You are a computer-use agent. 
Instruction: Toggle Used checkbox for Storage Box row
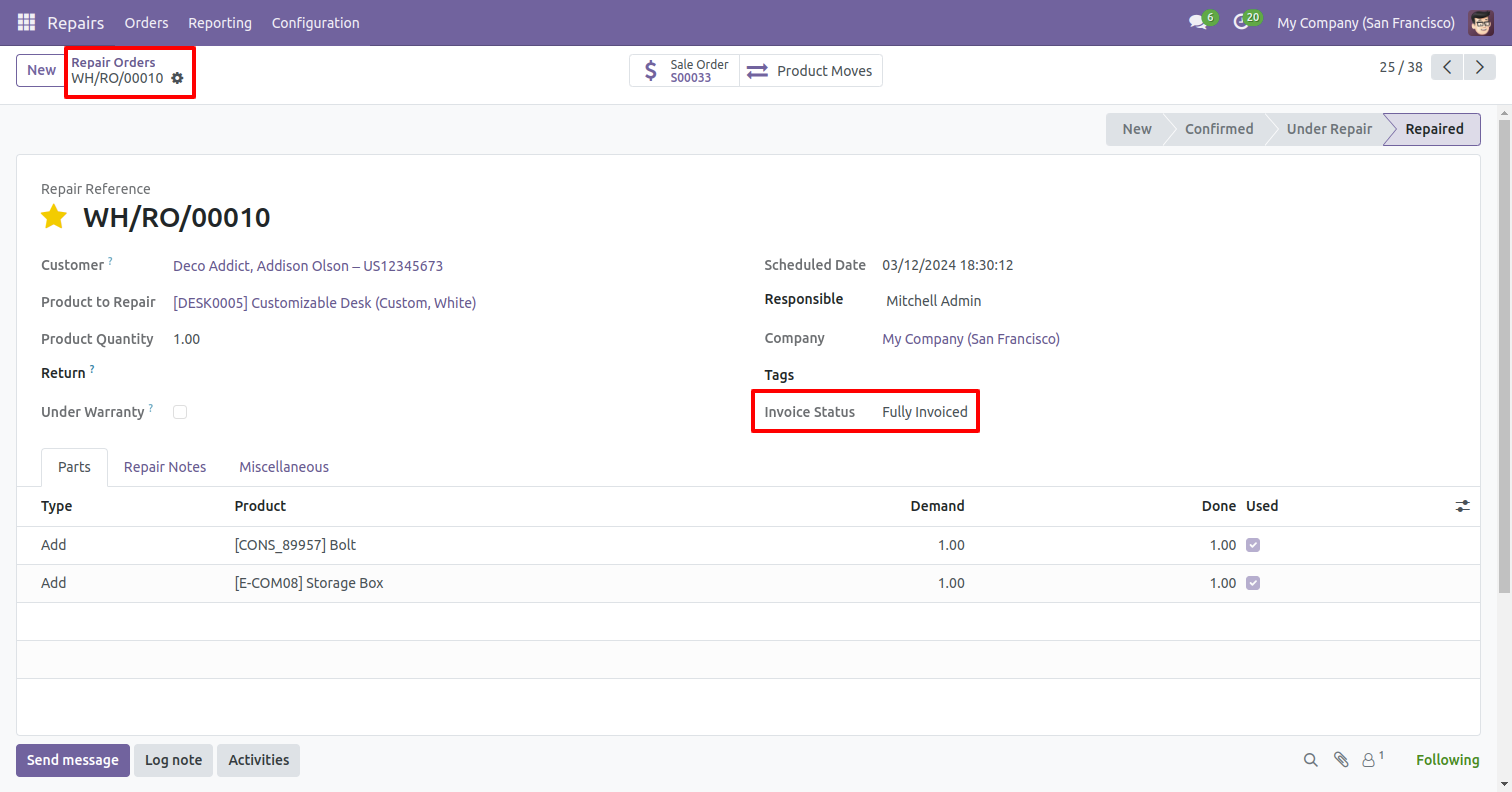pyautogui.click(x=1253, y=583)
